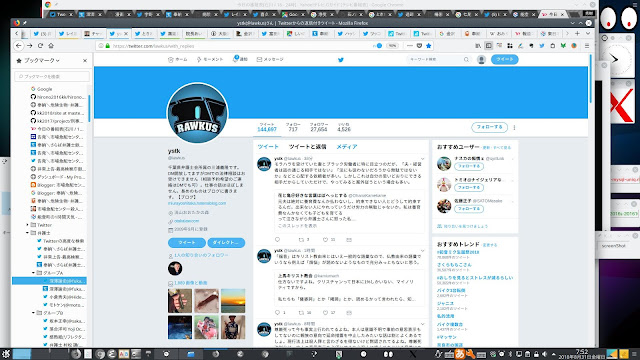Screen dimensions: 640x360
Task: Follow the first recommended user
Action: coord(469,167)
